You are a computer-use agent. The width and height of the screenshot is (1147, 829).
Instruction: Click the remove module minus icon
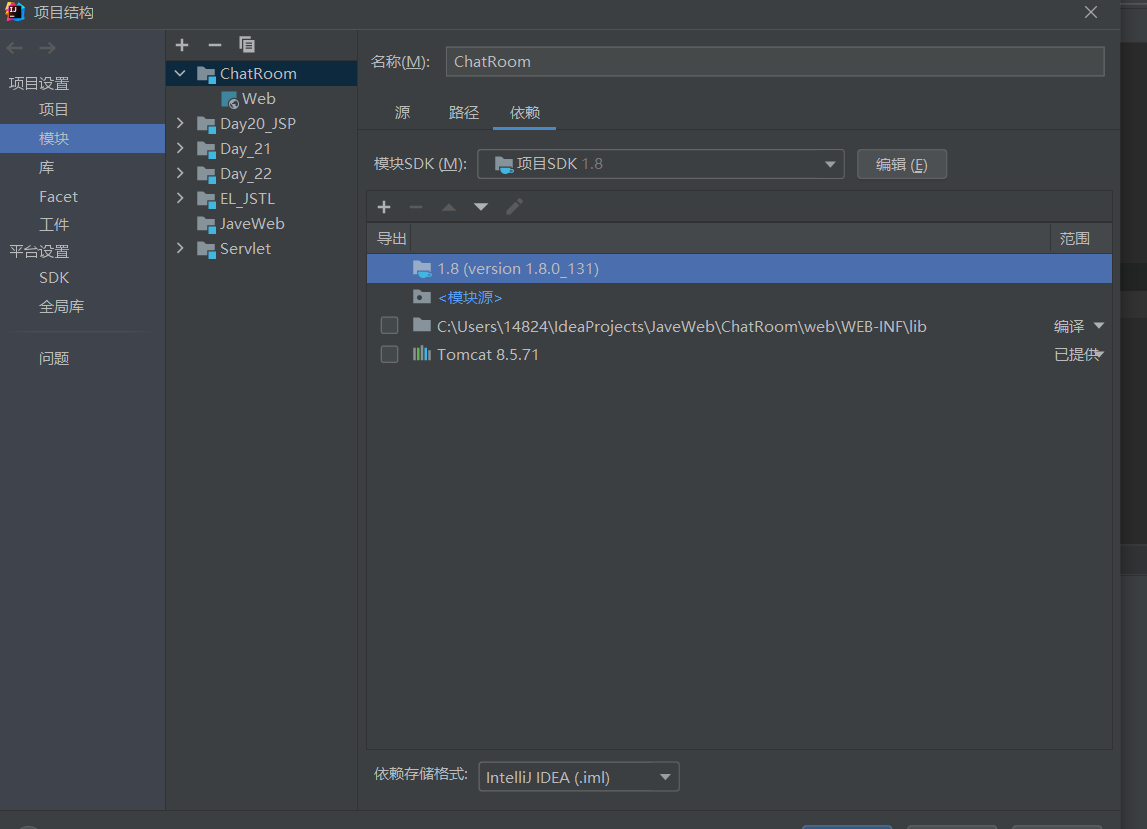click(x=214, y=45)
